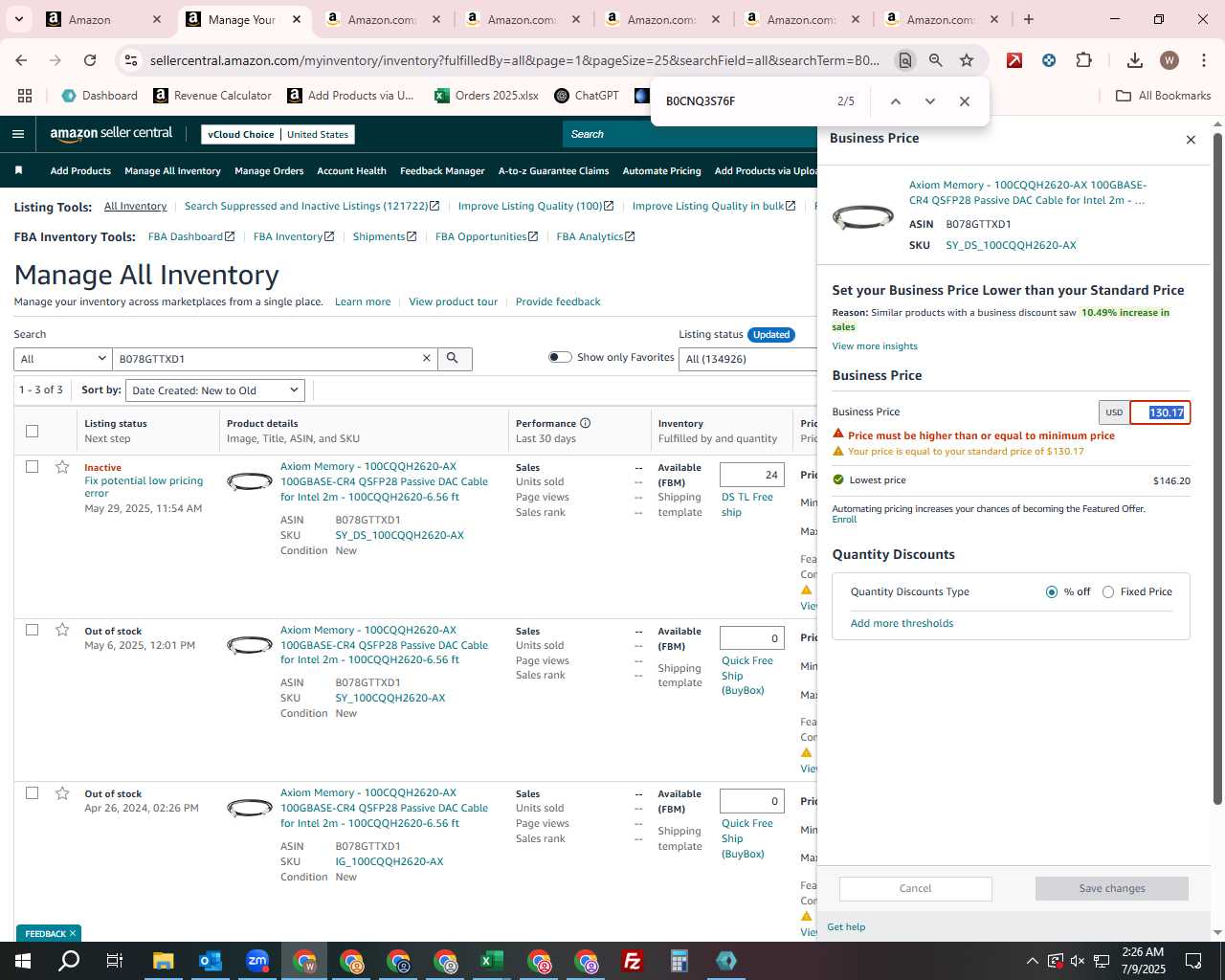Open Manage Orders nav item

pos(269,171)
